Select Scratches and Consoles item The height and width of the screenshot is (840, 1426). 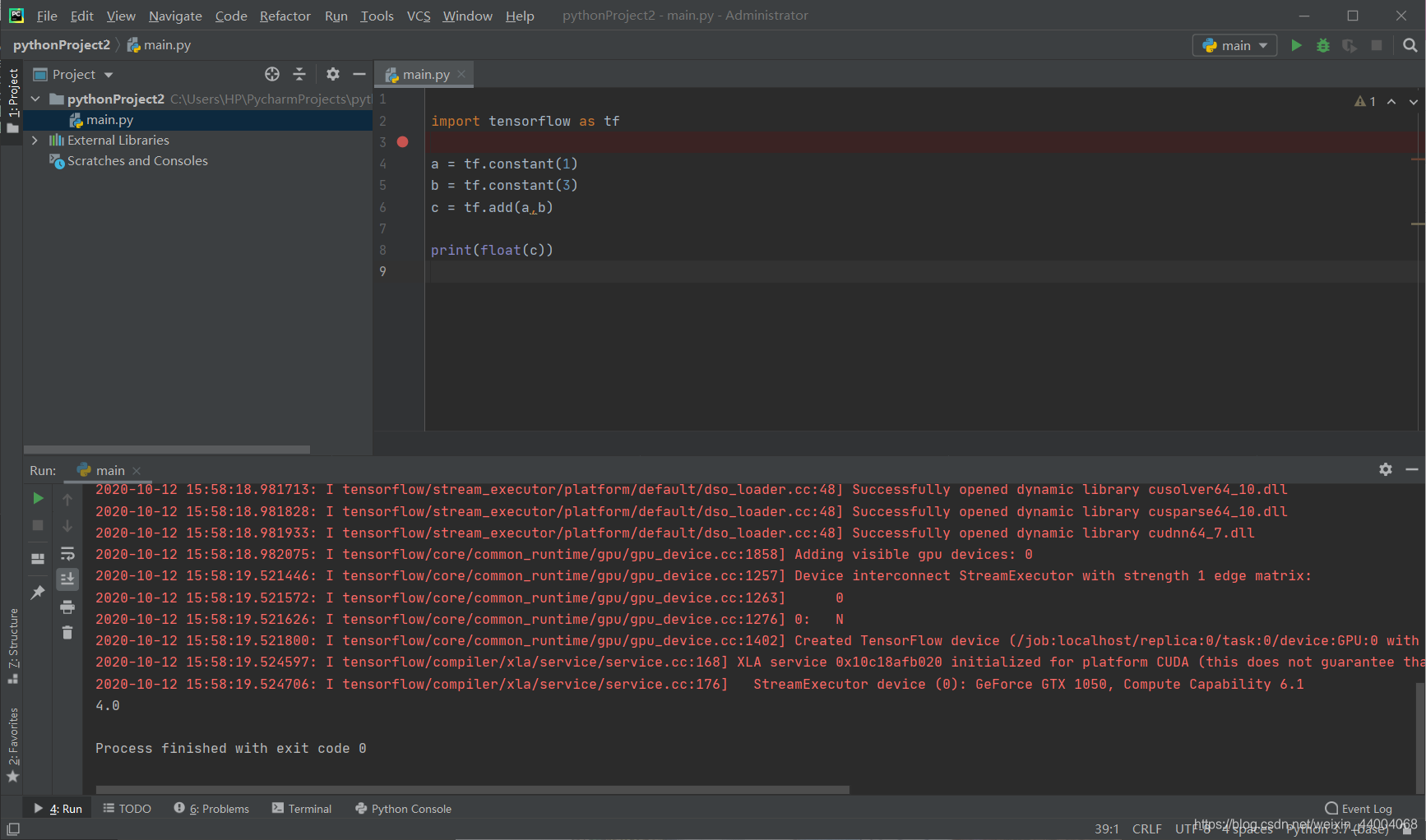[x=137, y=161]
